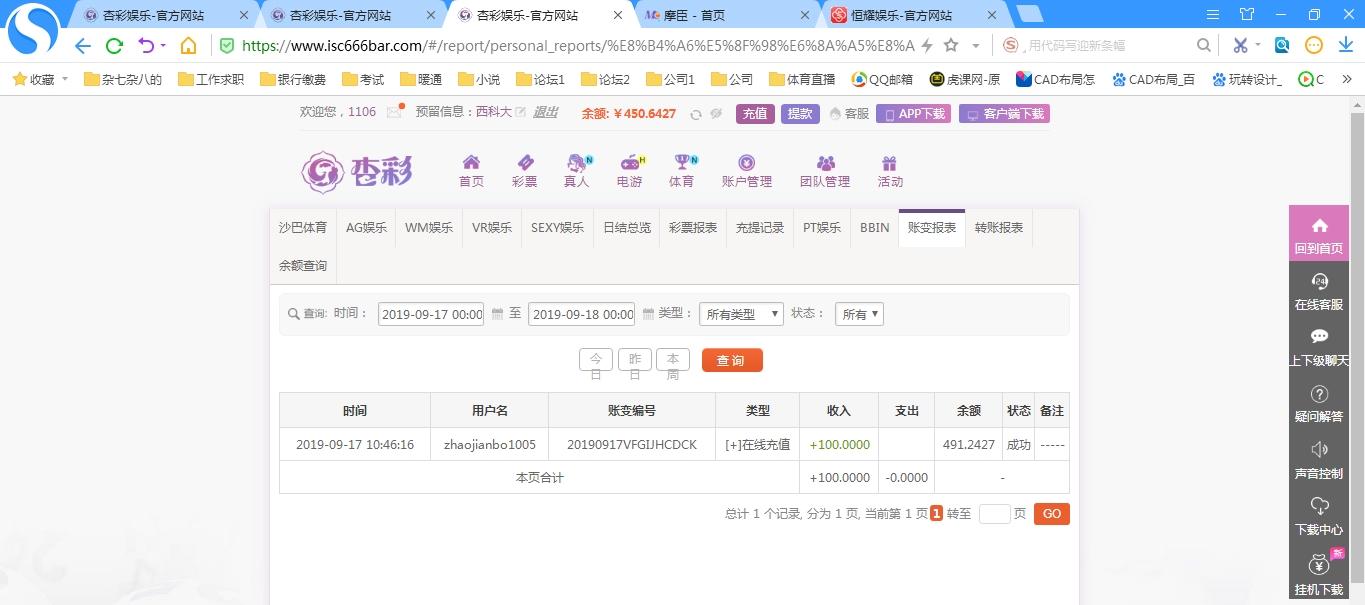
Task: Expand the 类型 所有类型 dropdown
Action: (741, 314)
